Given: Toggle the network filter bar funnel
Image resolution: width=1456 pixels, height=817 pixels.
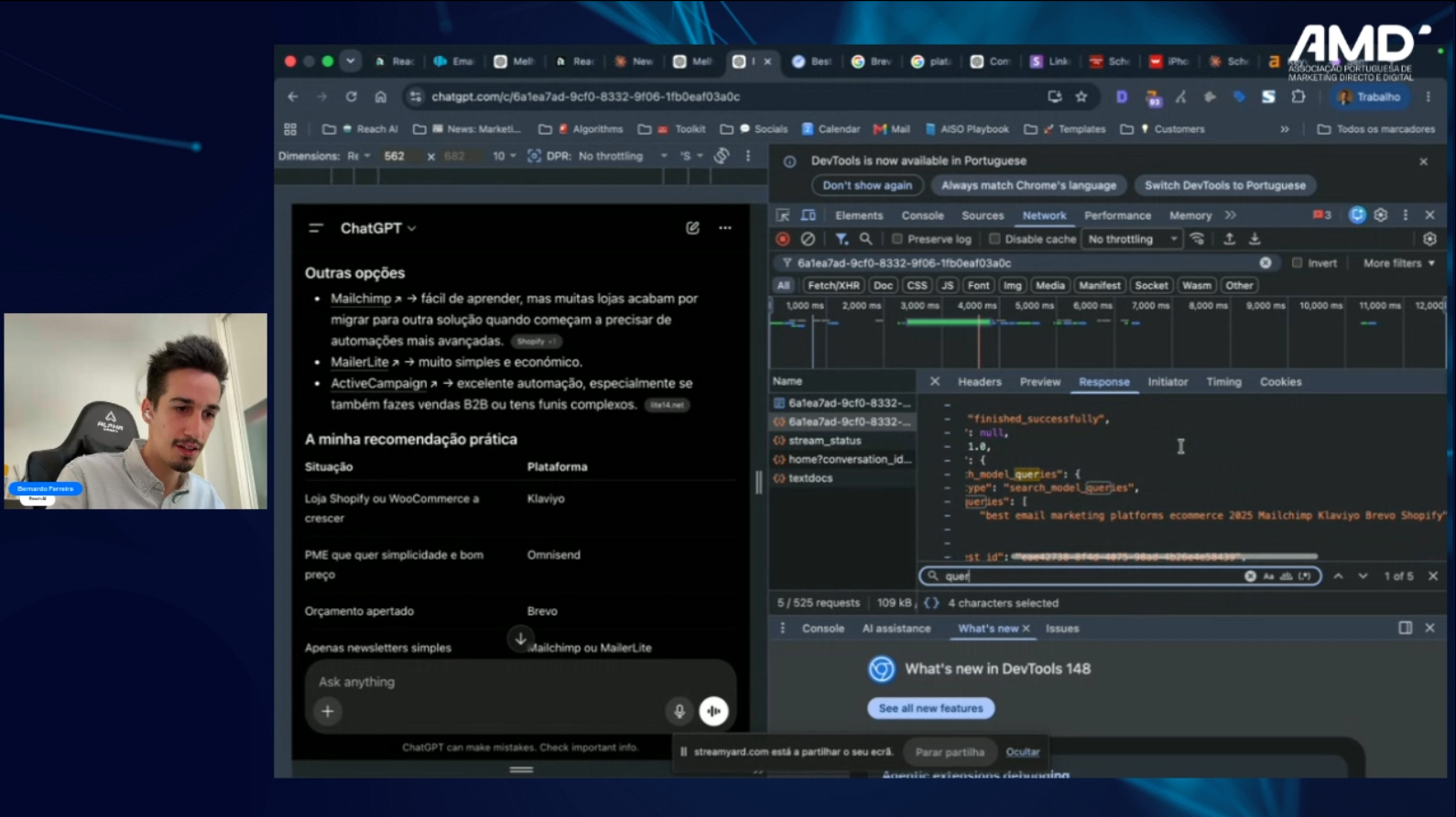Looking at the screenshot, I should point(841,239).
